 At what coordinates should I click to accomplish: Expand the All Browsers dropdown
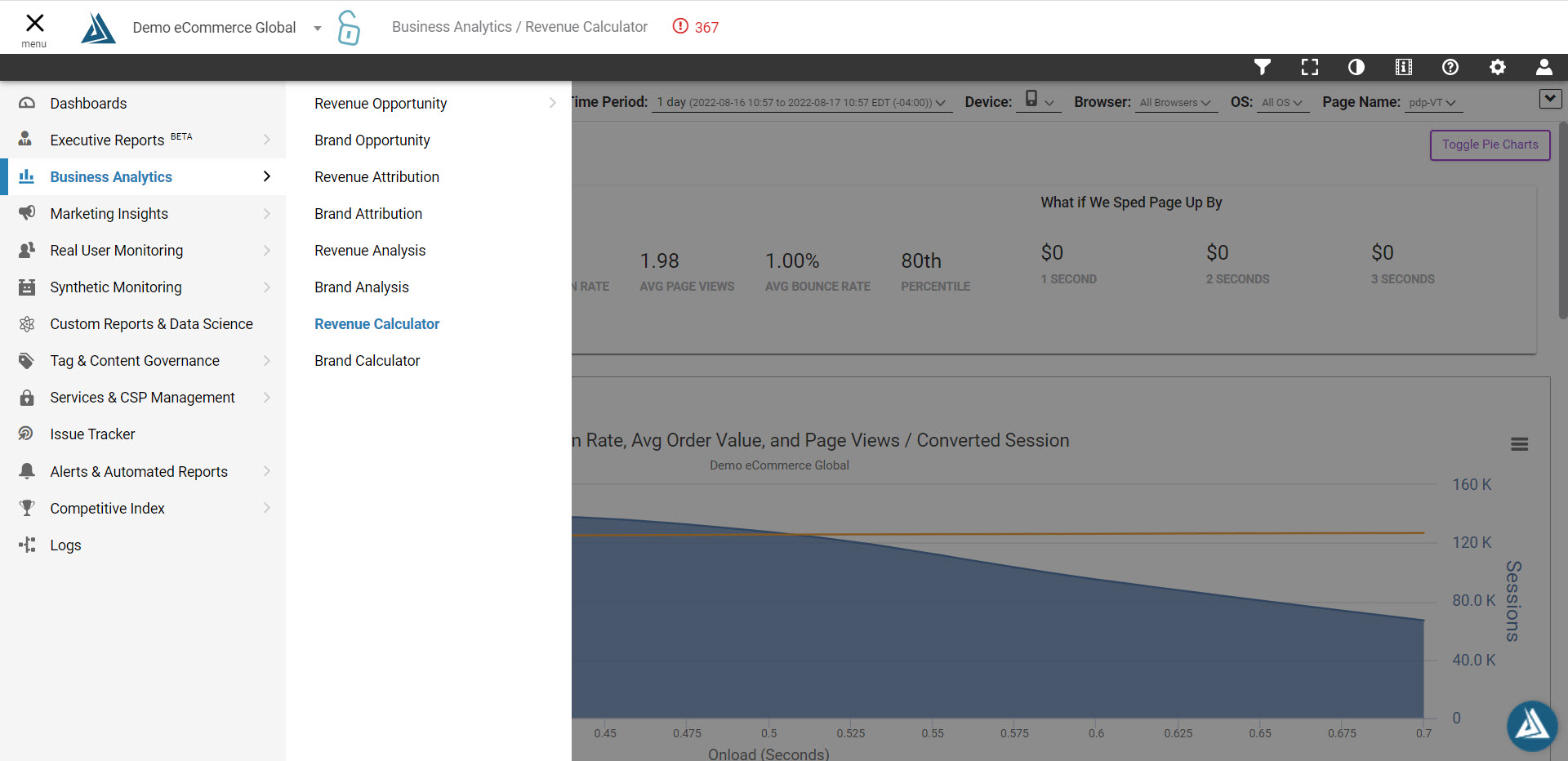(x=1175, y=103)
